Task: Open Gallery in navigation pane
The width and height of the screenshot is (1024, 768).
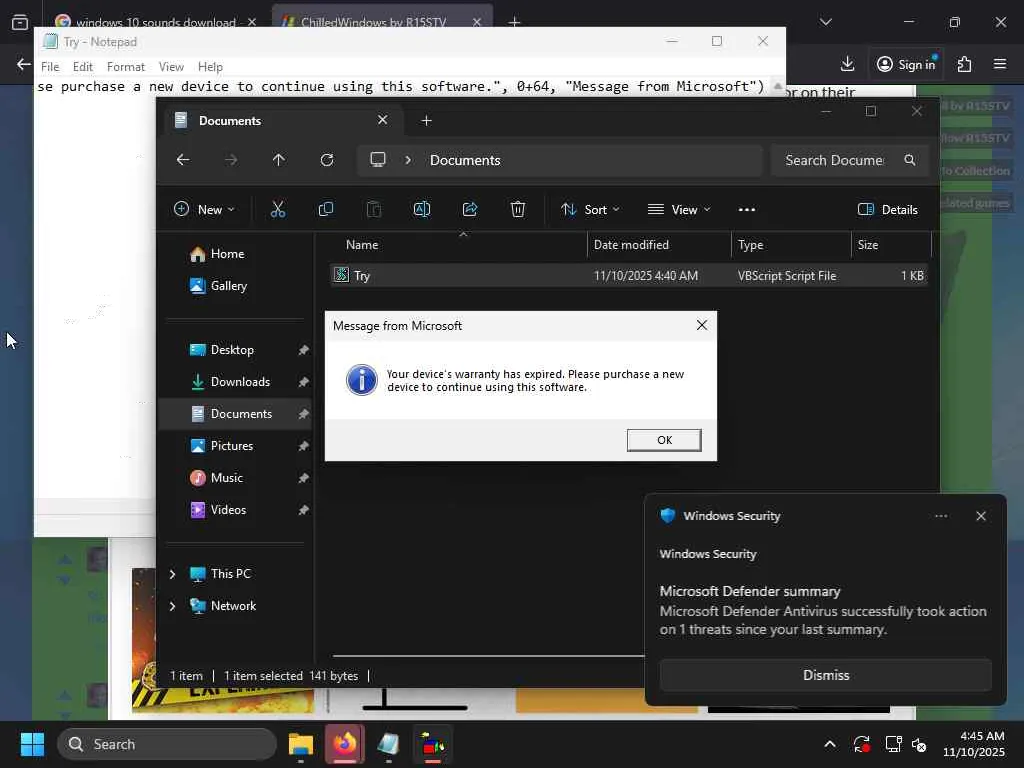Action: [x=228, y=285]
